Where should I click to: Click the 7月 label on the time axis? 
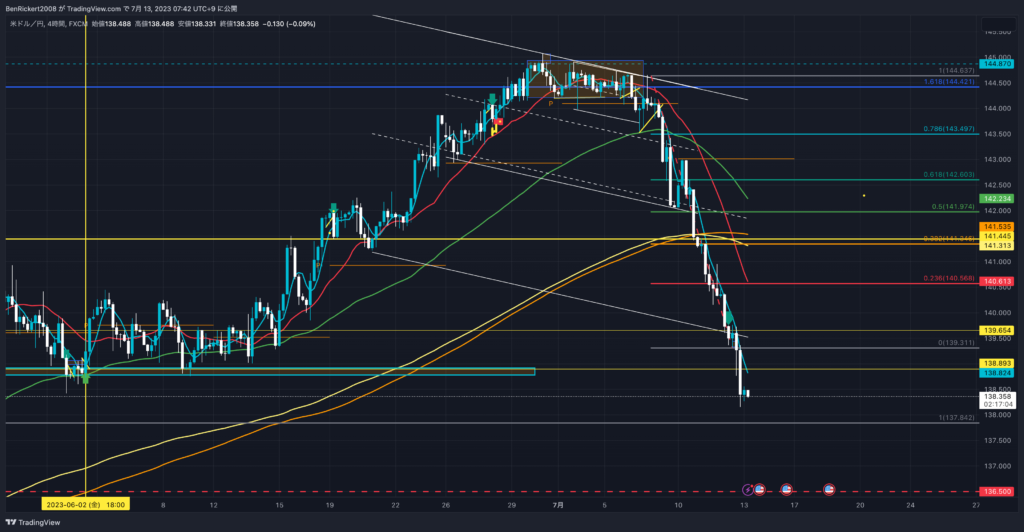tap(558, 505)
